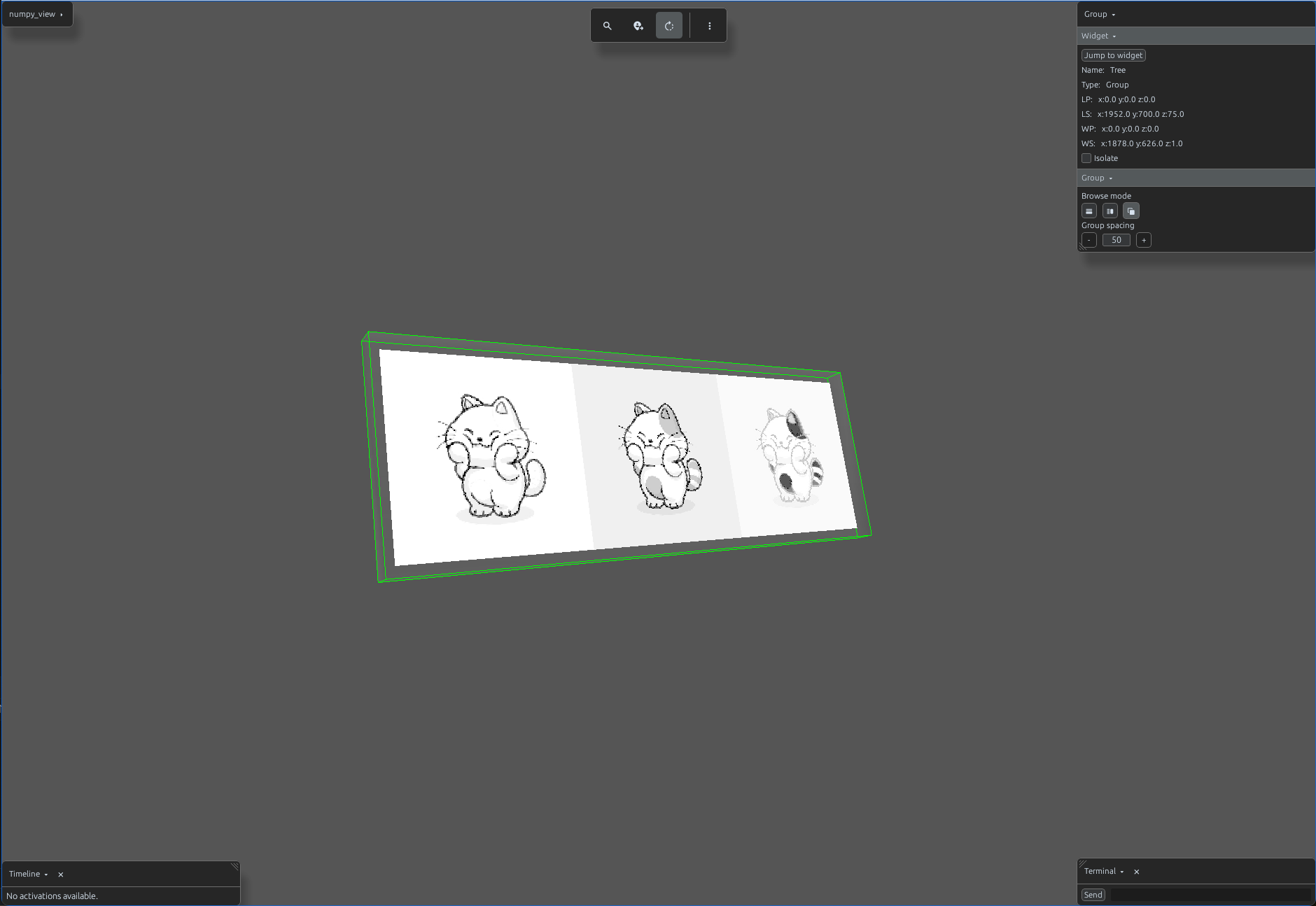Click the Send button in Terminal
This screenshot has width=1316, height=906.
pos(1093,895)
